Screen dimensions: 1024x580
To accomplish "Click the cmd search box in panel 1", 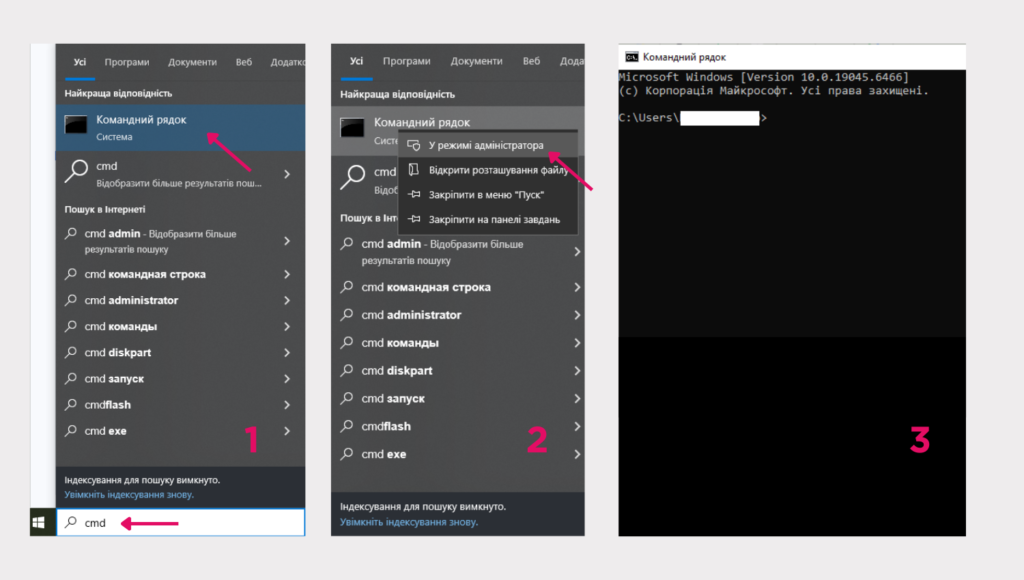I will (x=181, y=523).
